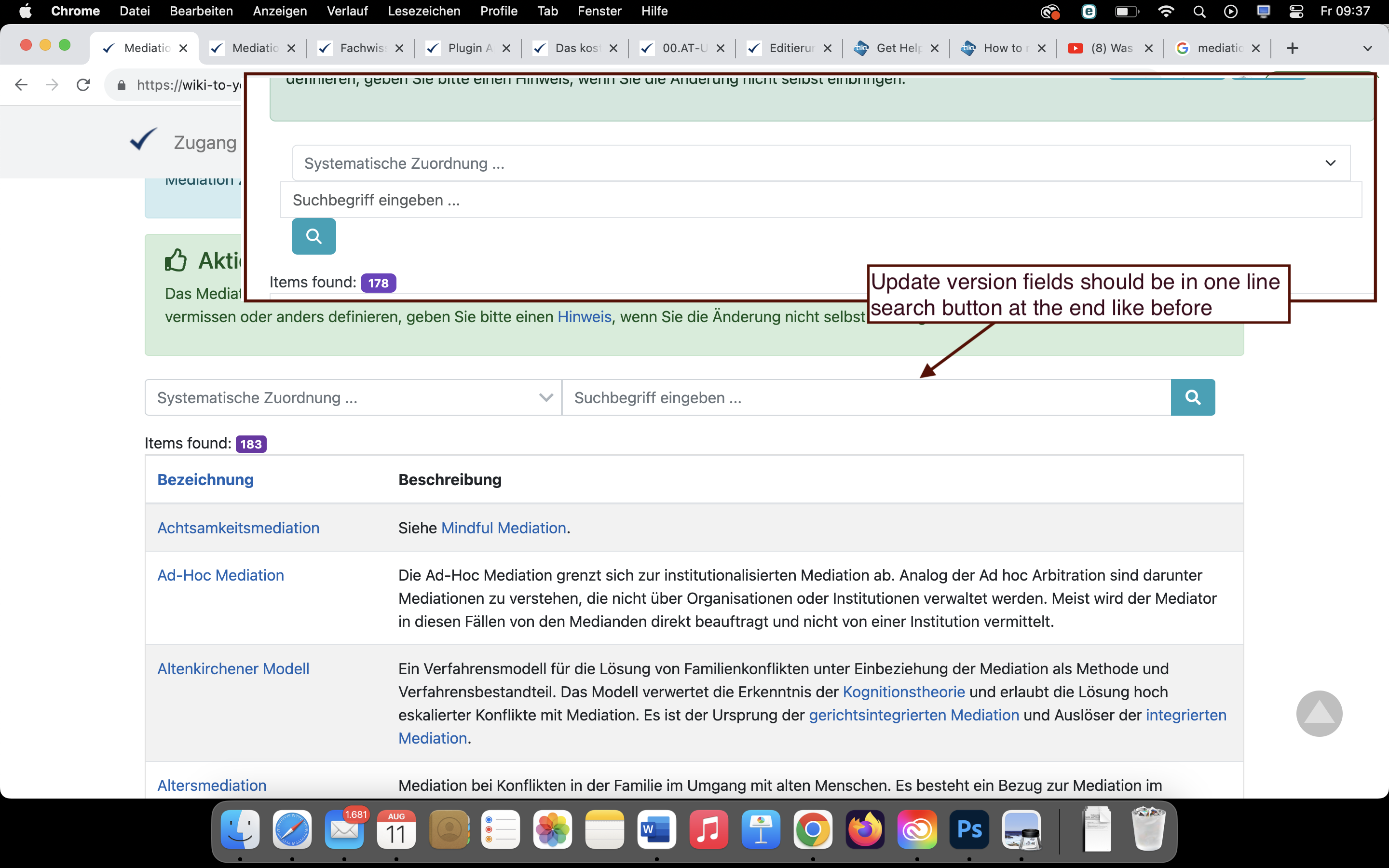
Task: Click the teal search icon in overlay
Action: tap(313, 236)
